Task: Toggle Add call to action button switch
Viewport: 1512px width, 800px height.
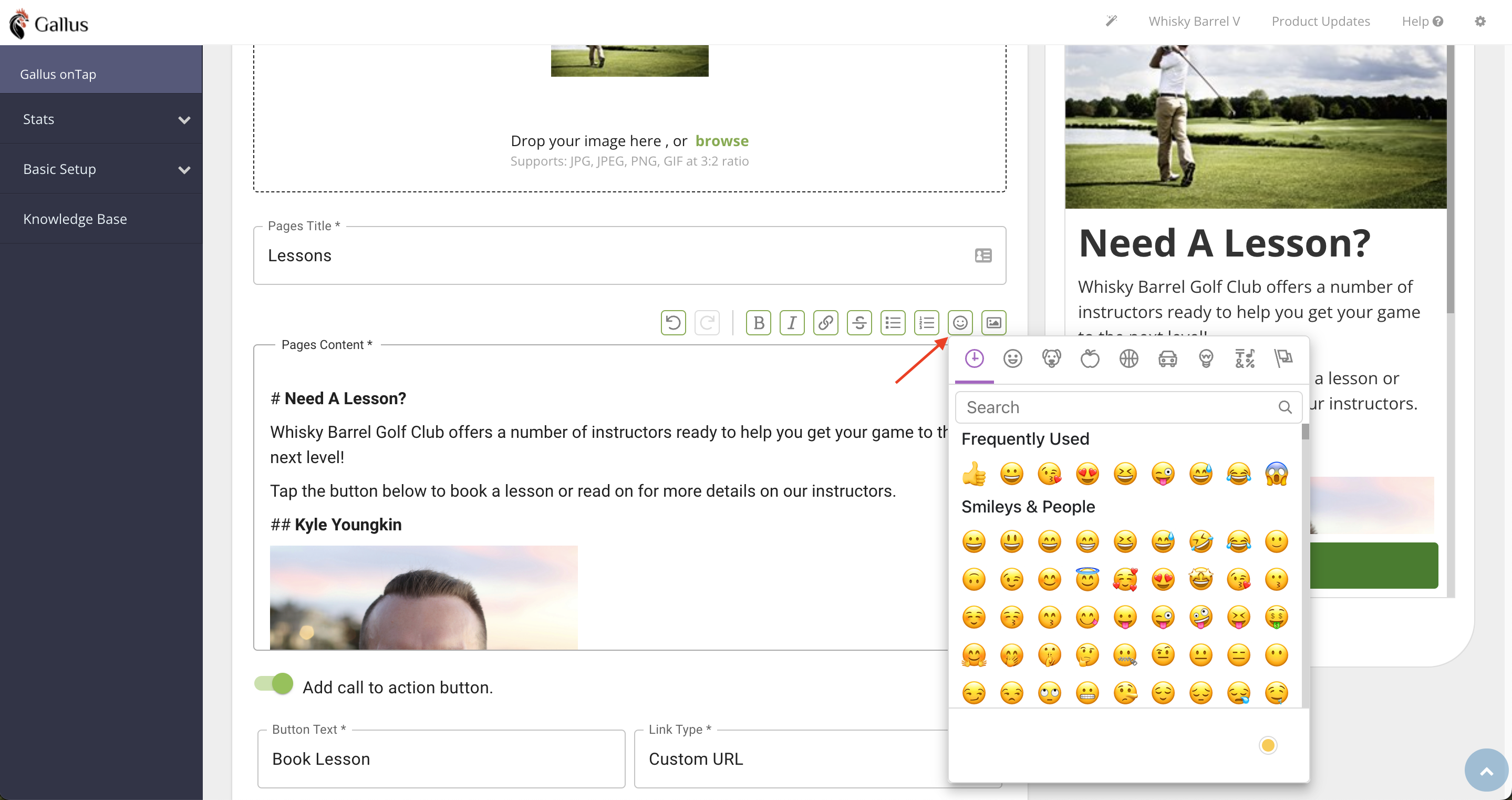Action: coord(274,684)
